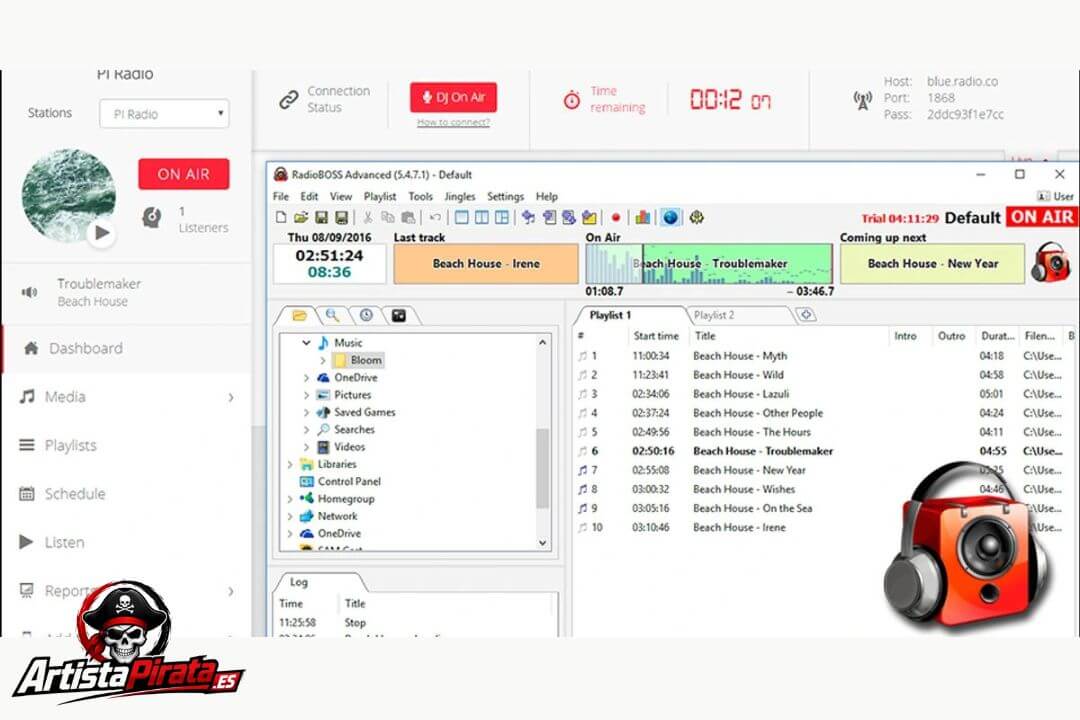The height and width of the screenshot is (720, 1080).
Task: Play the station with the artwork play button
Action: click(x=101, y=233)
